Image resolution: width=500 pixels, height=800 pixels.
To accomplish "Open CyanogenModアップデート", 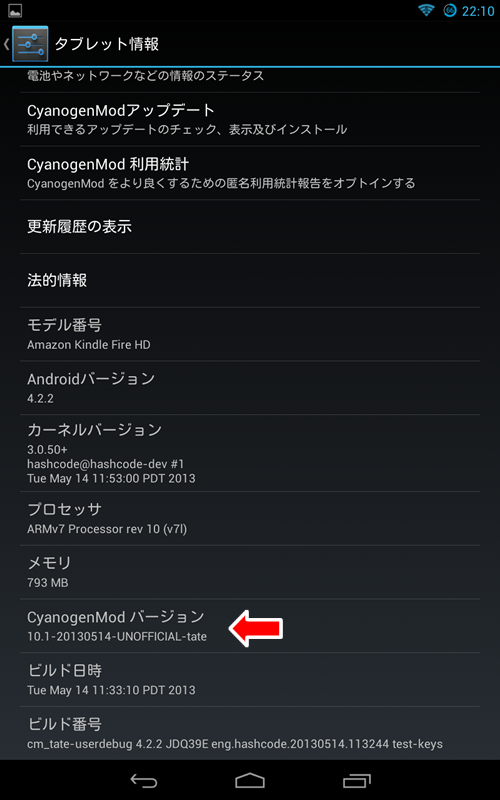I will [250, 119].
